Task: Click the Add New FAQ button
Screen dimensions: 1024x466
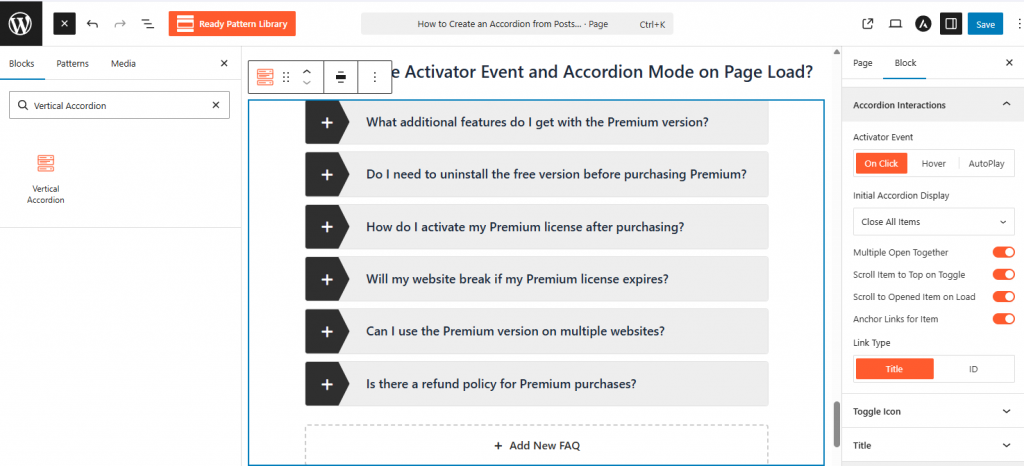Action: [x=536, y=446]
